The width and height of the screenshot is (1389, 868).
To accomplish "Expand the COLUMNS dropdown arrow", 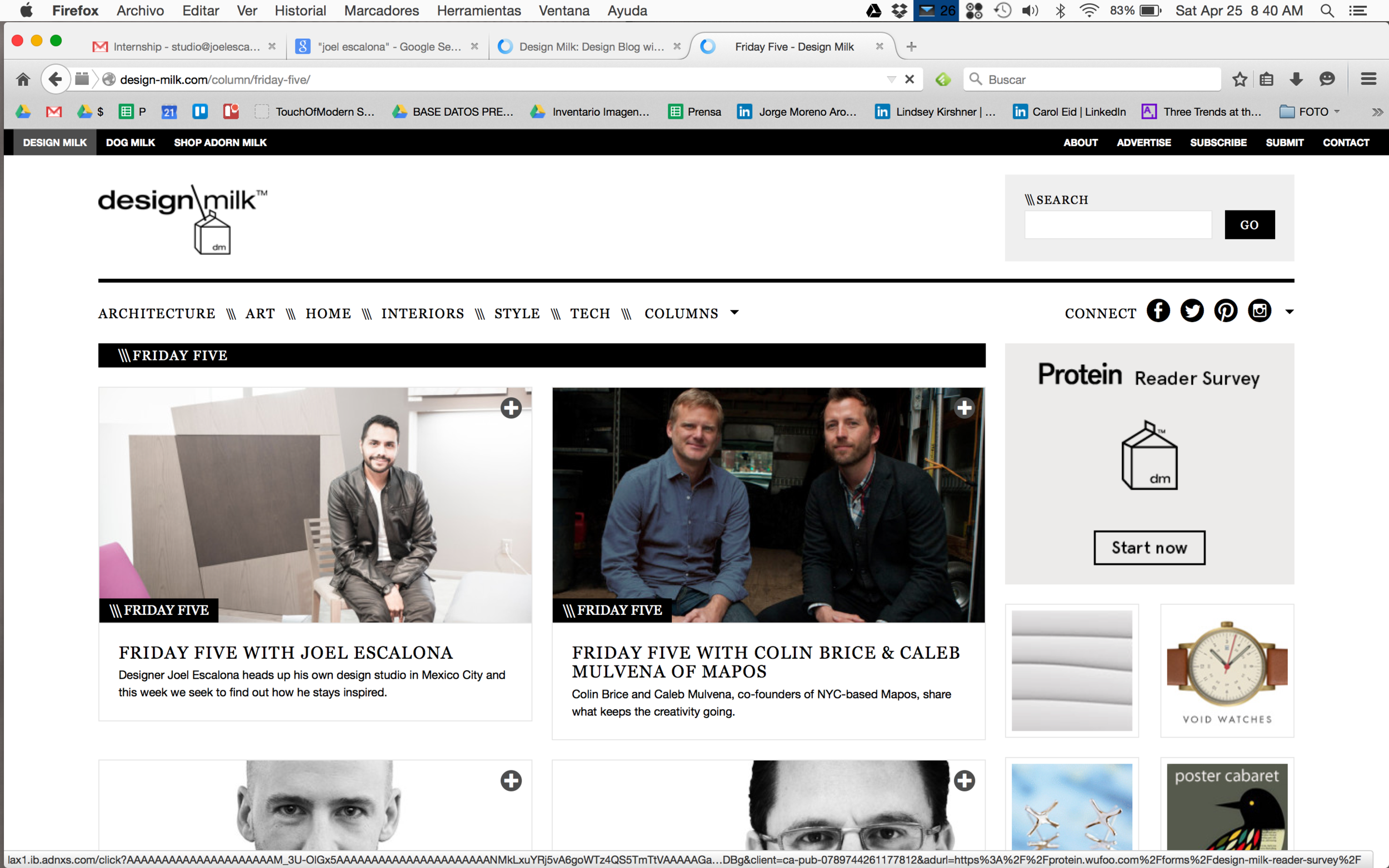I will coord(734,313).
